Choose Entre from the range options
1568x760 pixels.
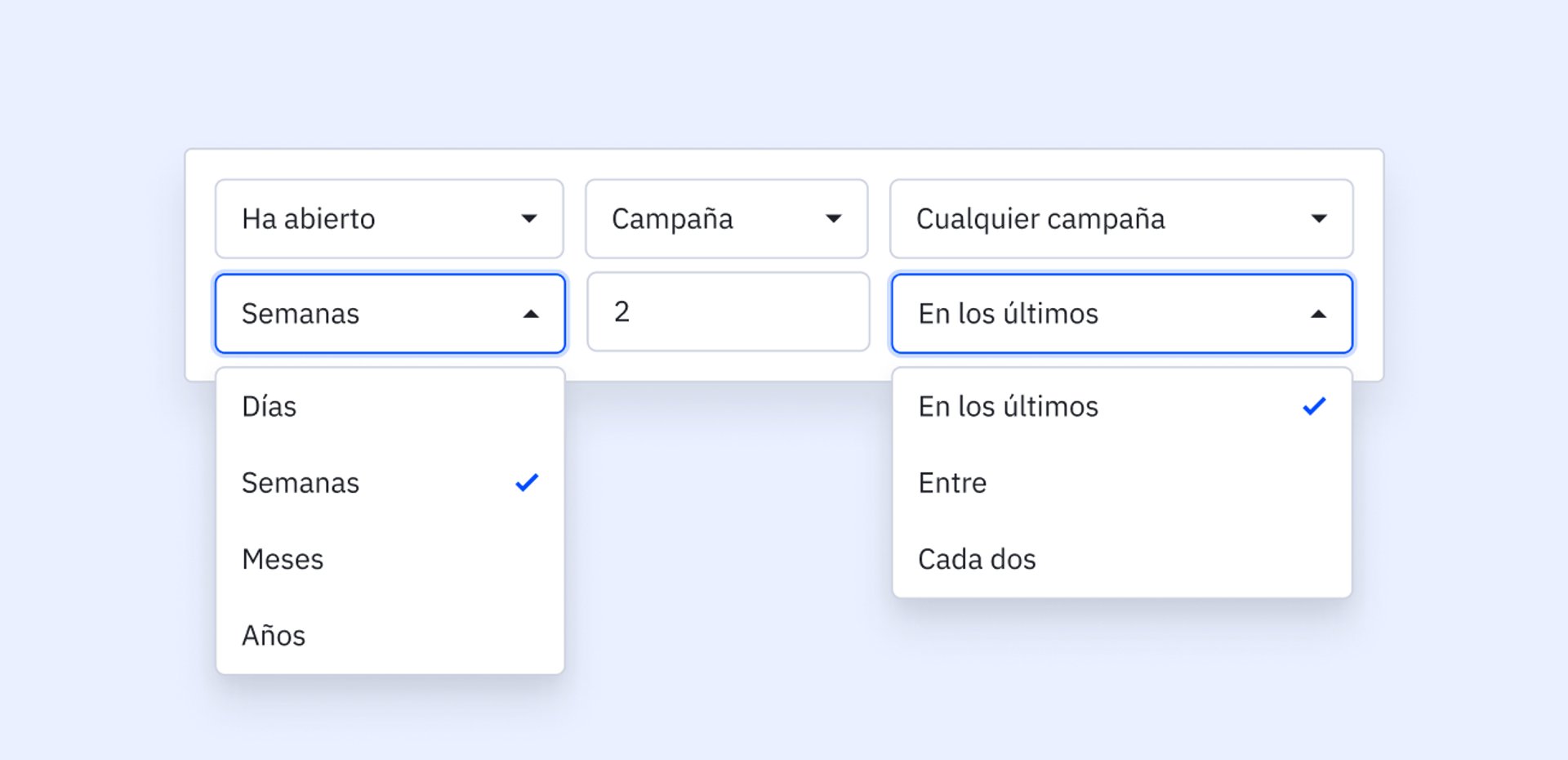tap(952, 483)
